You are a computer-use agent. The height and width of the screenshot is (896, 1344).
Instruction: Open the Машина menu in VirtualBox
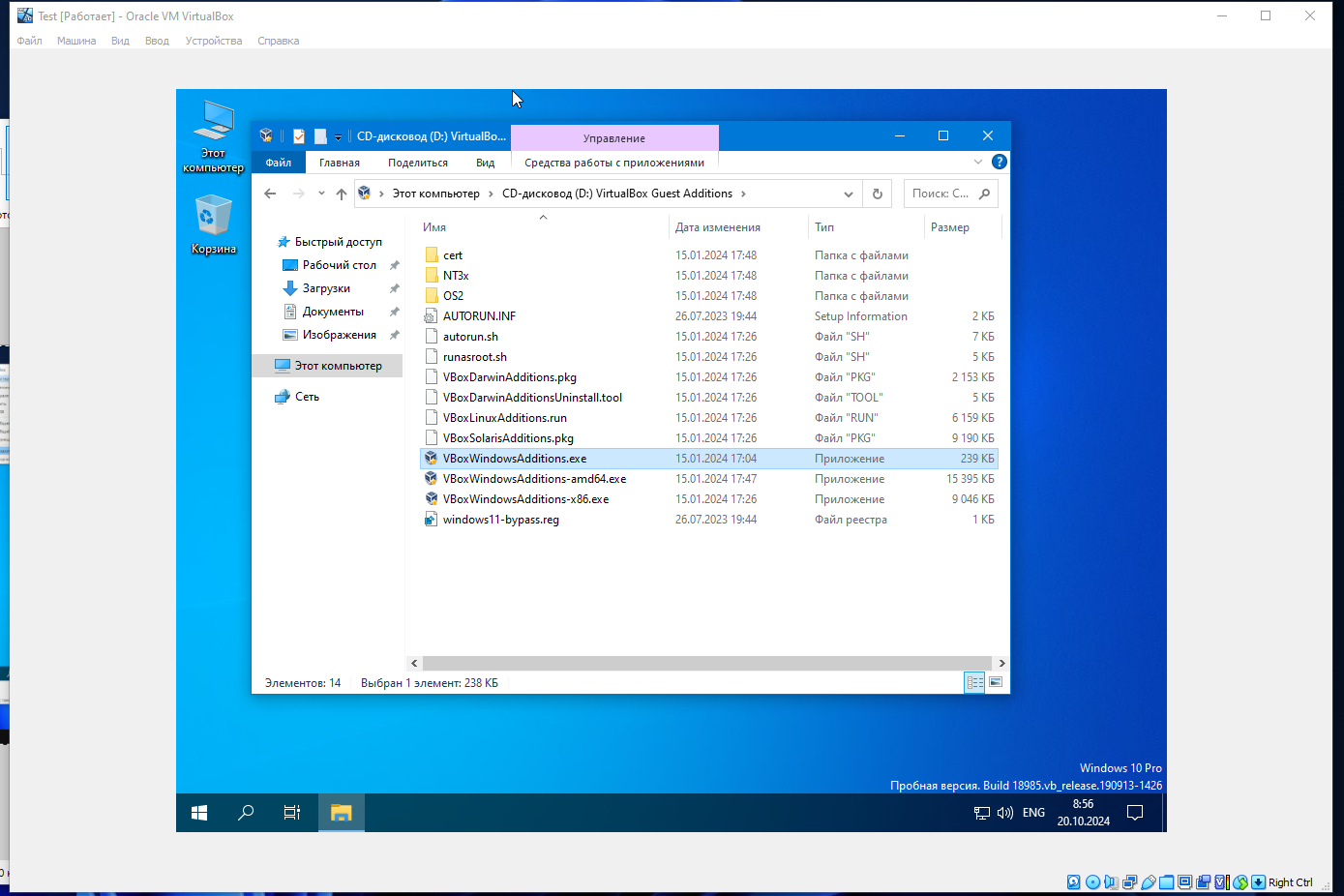[76, 41]
